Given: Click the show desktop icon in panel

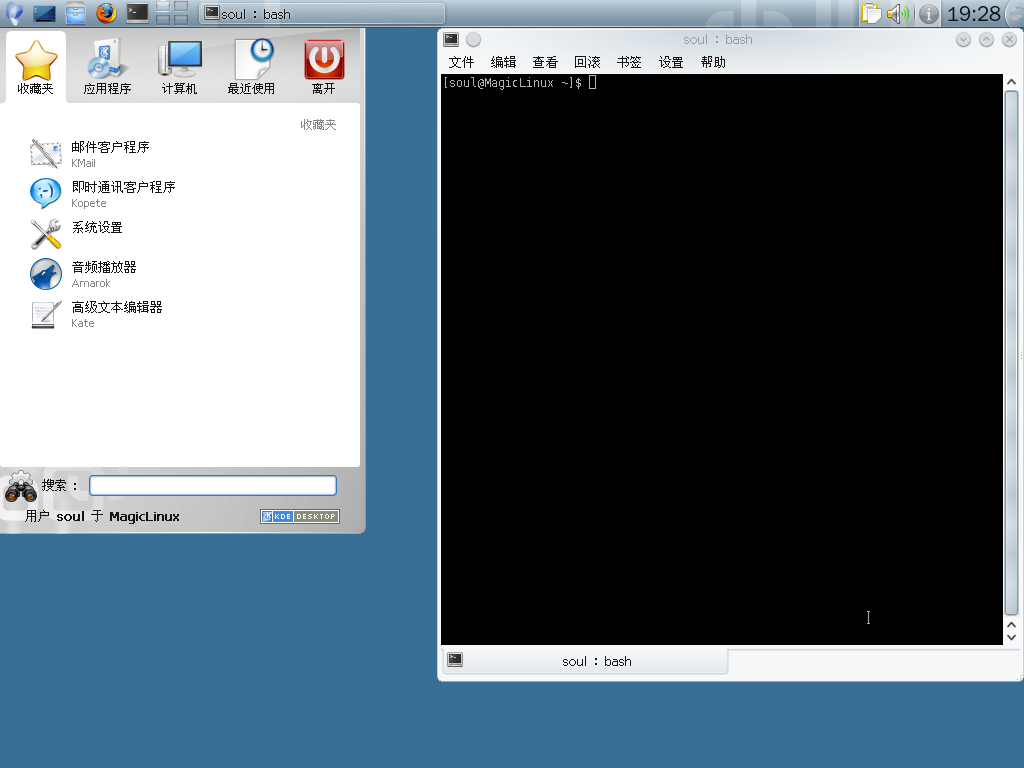Looking at the screenshot, I should coord(44,13).
